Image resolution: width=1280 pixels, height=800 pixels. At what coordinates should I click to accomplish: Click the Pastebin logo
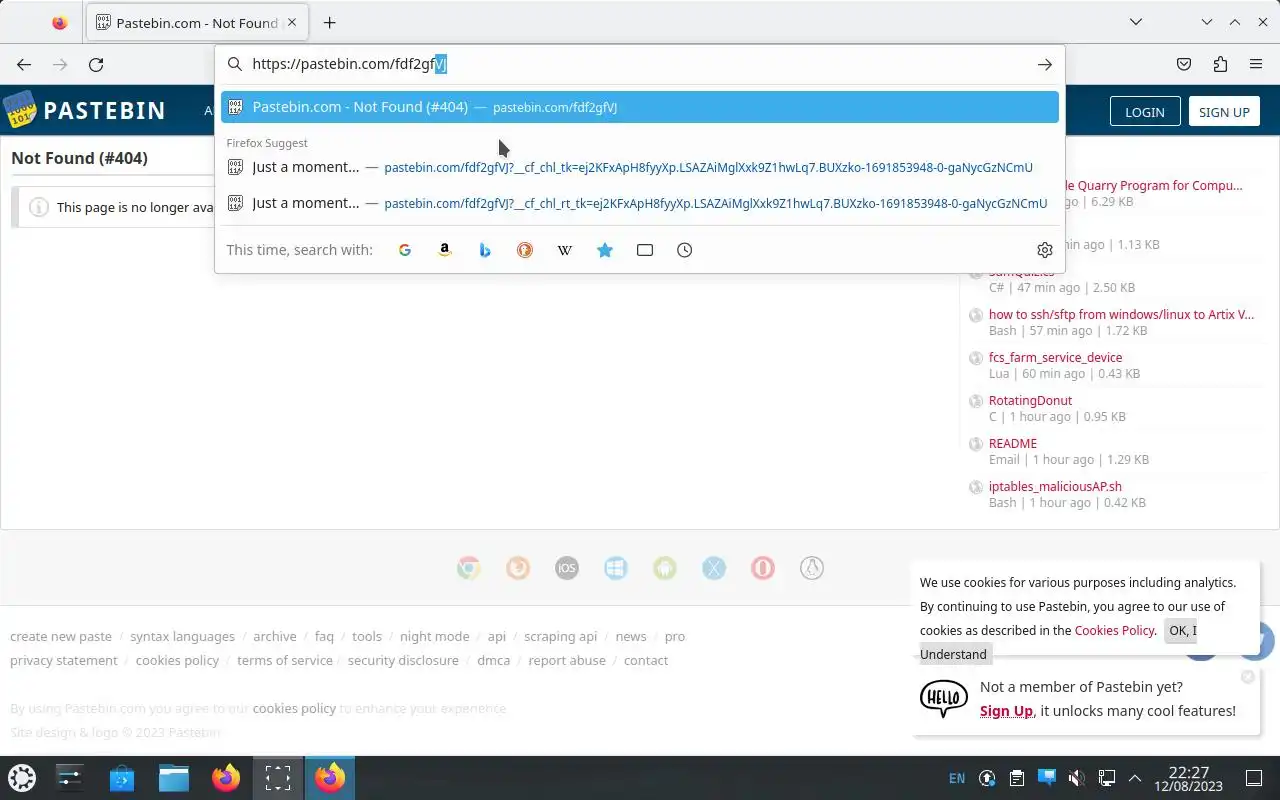pos(84,110)
